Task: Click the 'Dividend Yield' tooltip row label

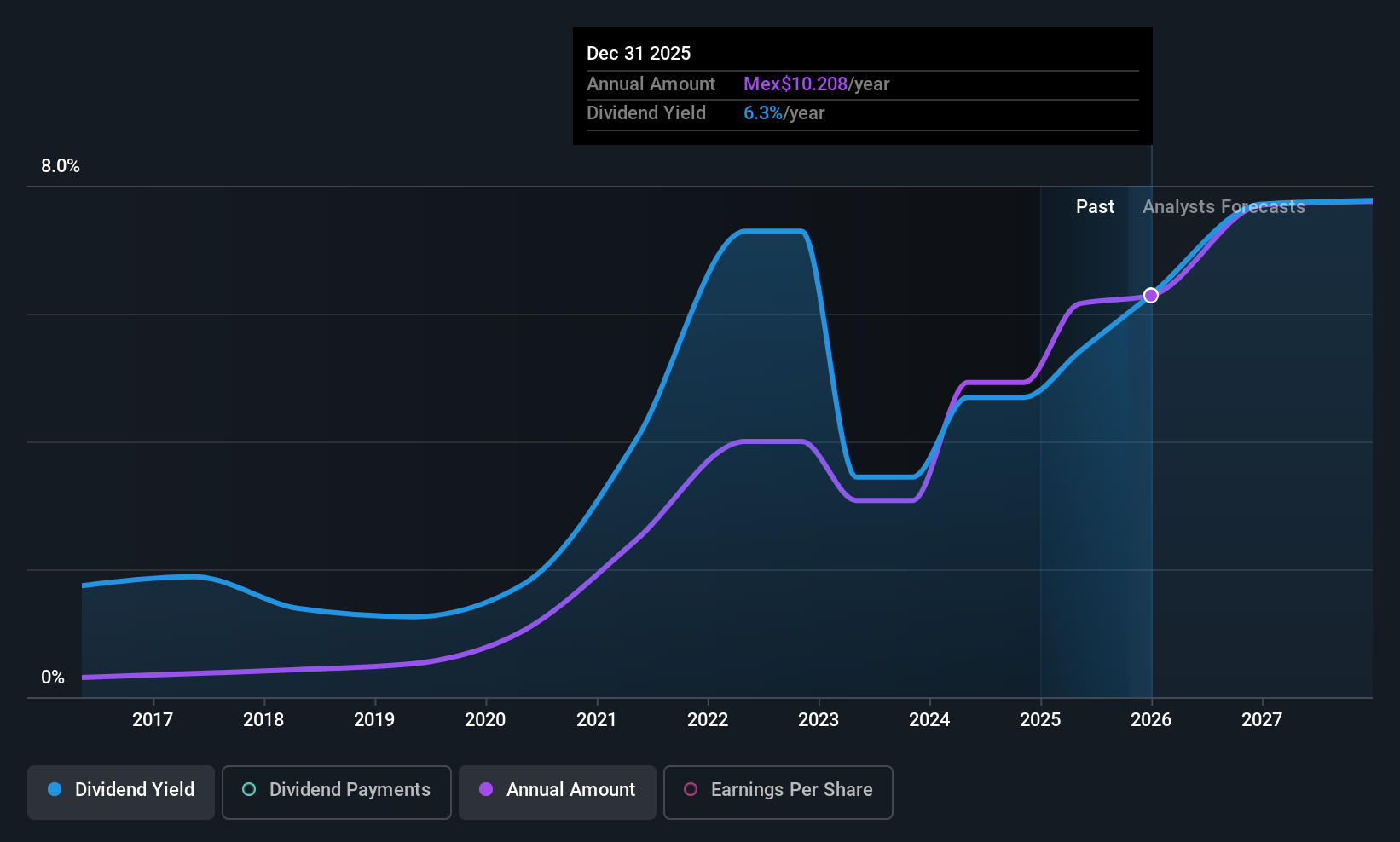Action: (646, 113)
